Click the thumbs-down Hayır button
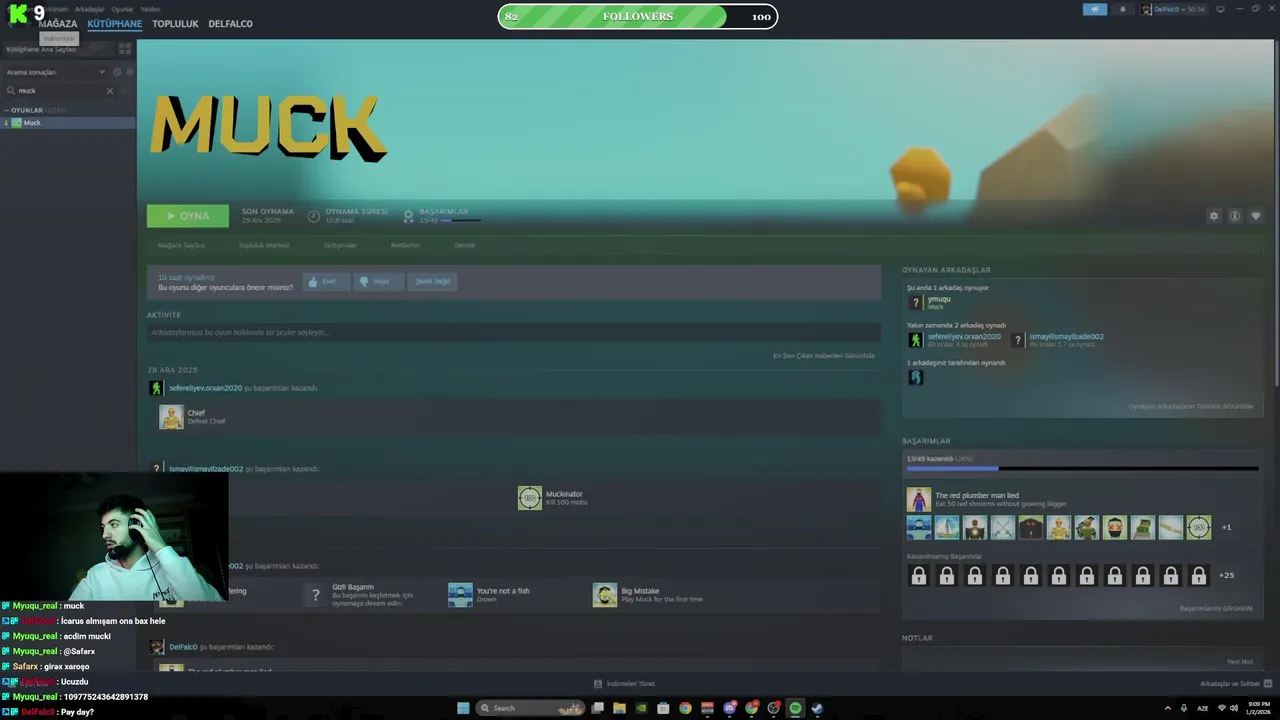 coord(378,282)
